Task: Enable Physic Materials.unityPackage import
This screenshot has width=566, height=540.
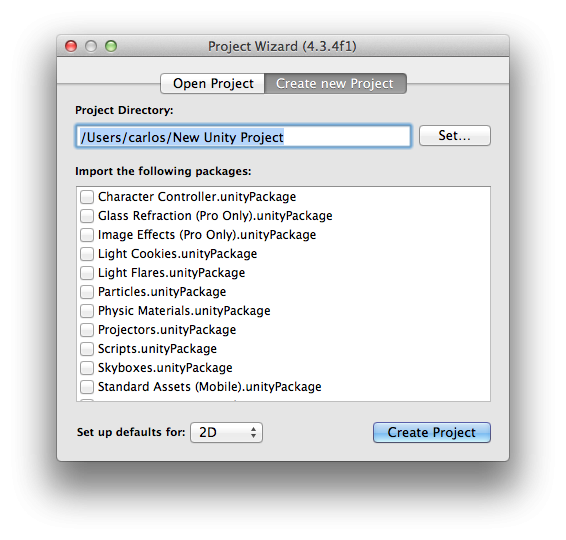Action: coord(87,311)
